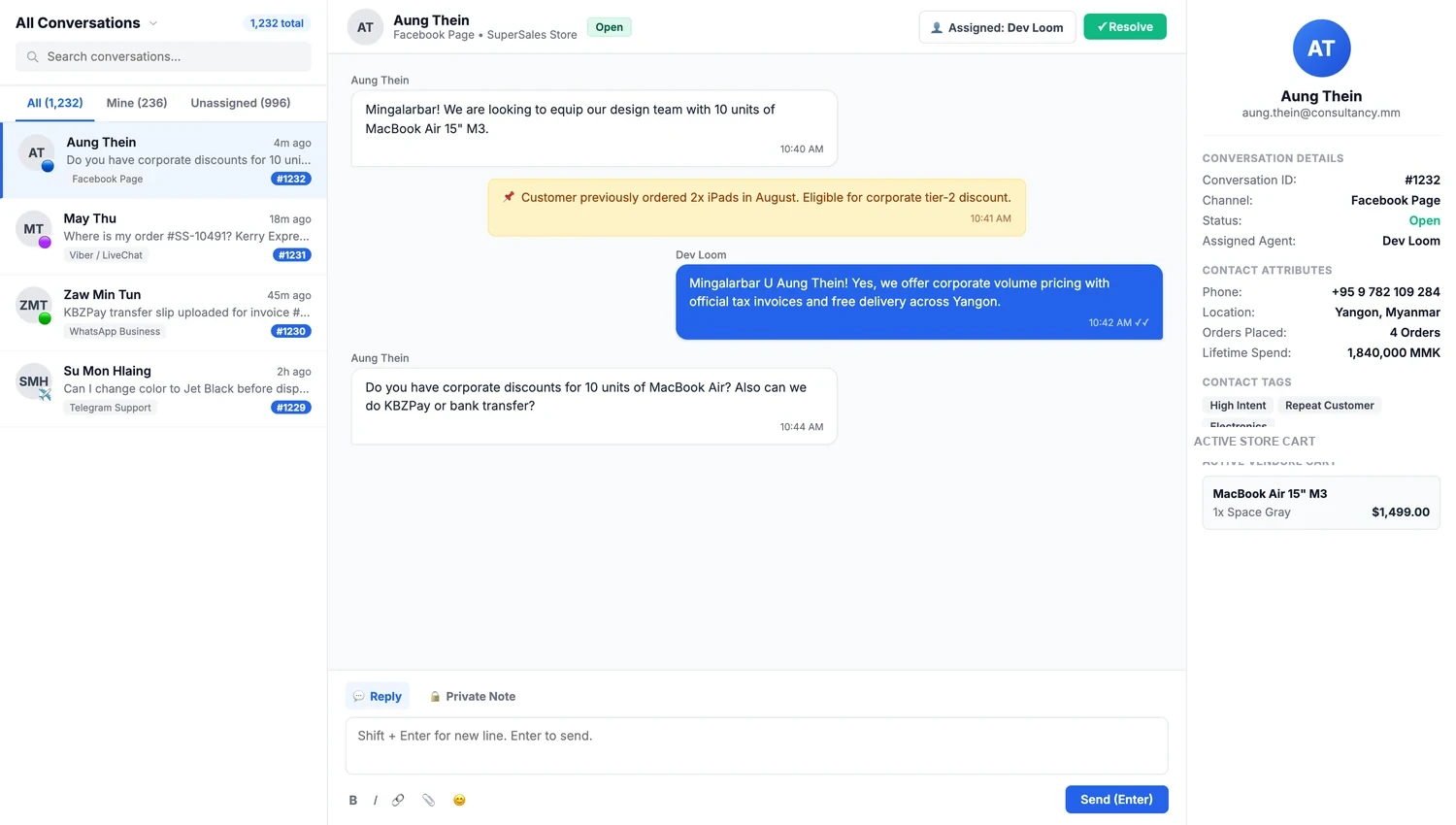This screenshot has height=825, width=1456.
Task: Click the Orders Placed value 4 Orders
Action: click(1414, 332)
